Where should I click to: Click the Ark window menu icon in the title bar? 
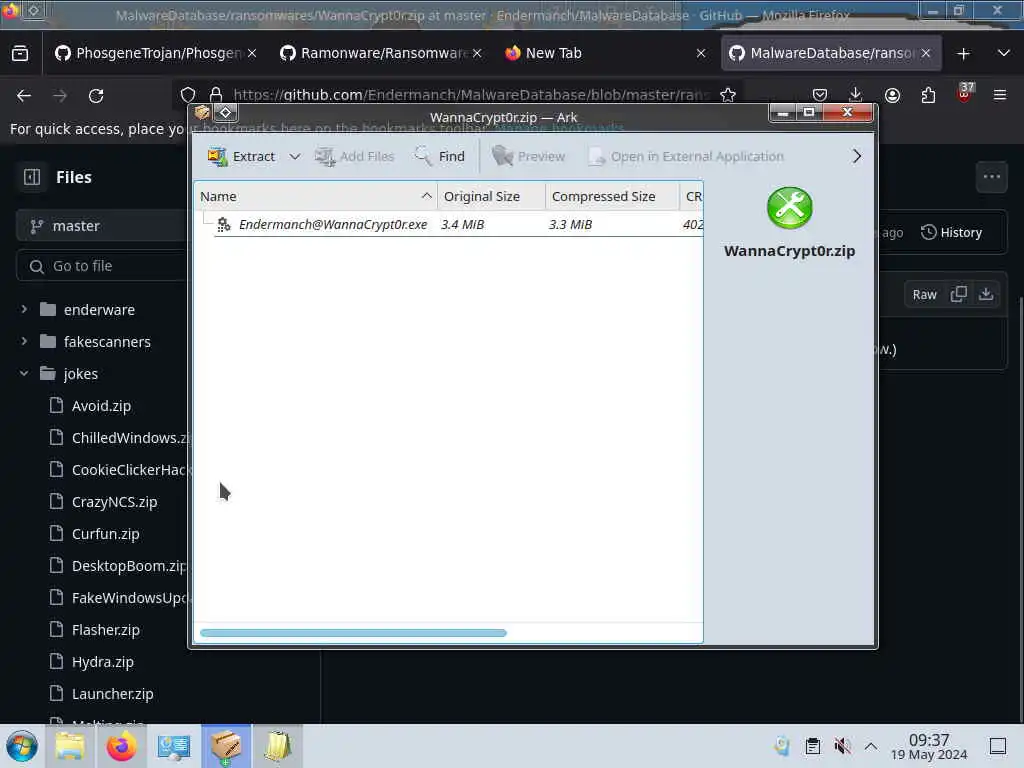(202, 113)
